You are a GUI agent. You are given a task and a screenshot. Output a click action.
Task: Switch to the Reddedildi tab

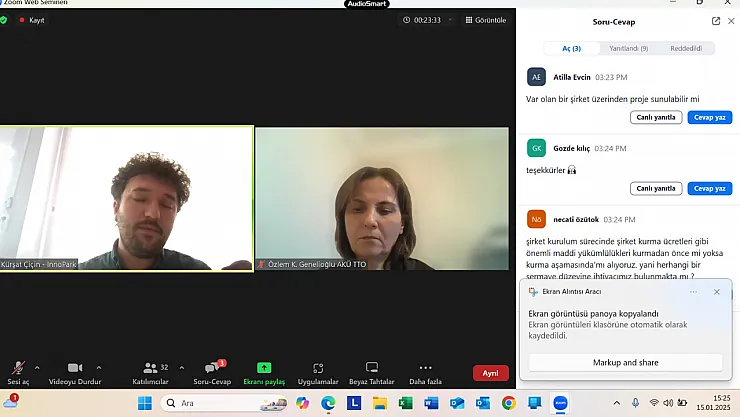coord(685,48)
